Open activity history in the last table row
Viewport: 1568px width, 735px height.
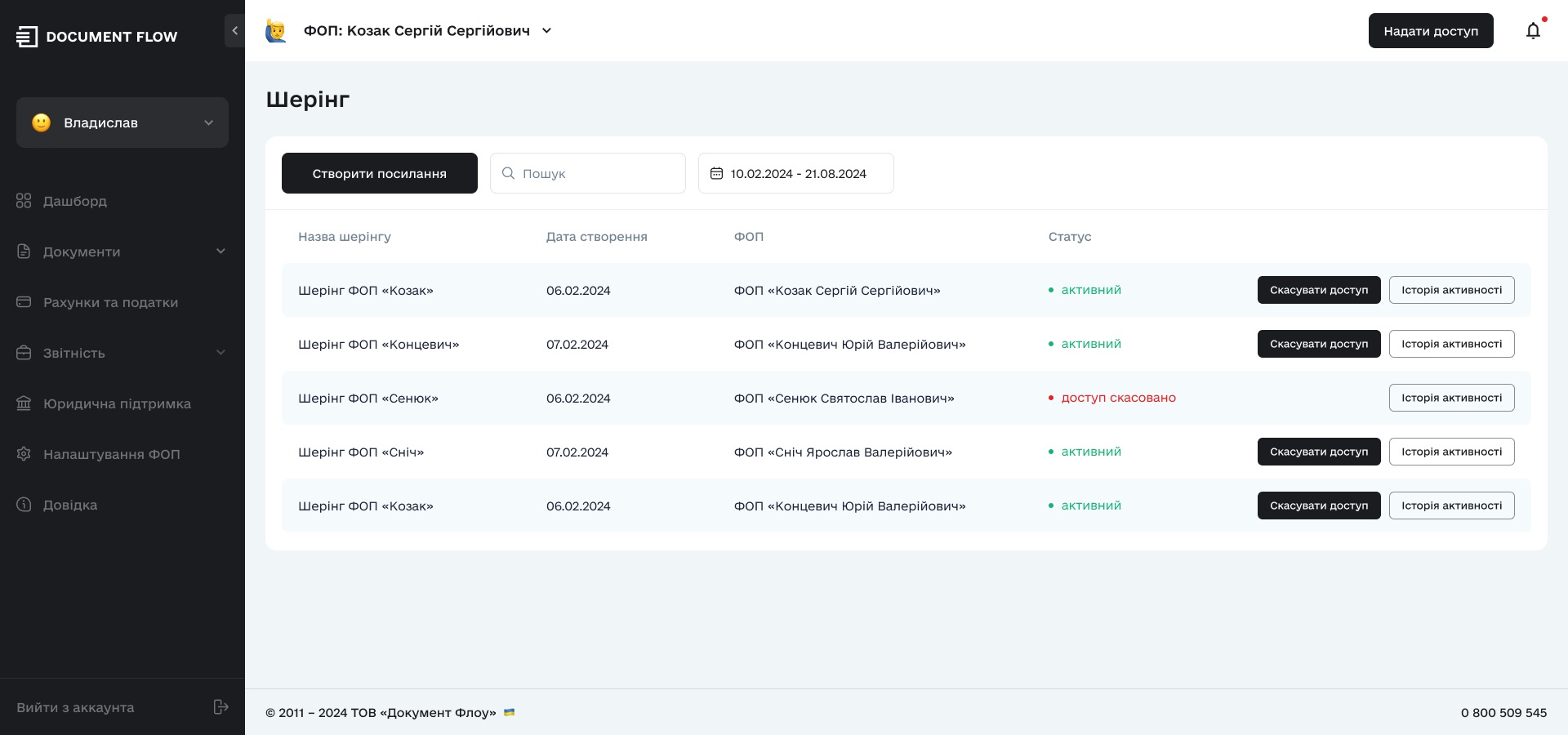tap(1452, 506)
